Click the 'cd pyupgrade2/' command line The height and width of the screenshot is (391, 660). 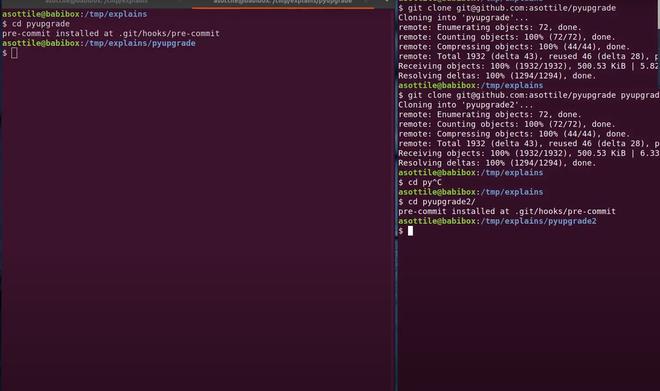[442, 202]
